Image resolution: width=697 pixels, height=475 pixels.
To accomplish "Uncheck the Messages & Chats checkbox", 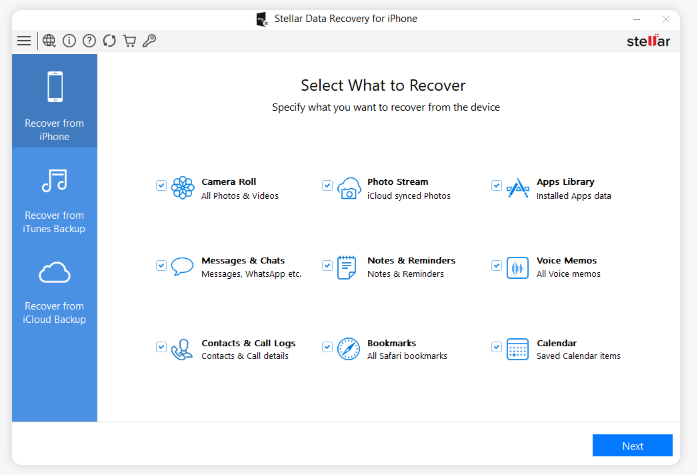I will 161,265.
